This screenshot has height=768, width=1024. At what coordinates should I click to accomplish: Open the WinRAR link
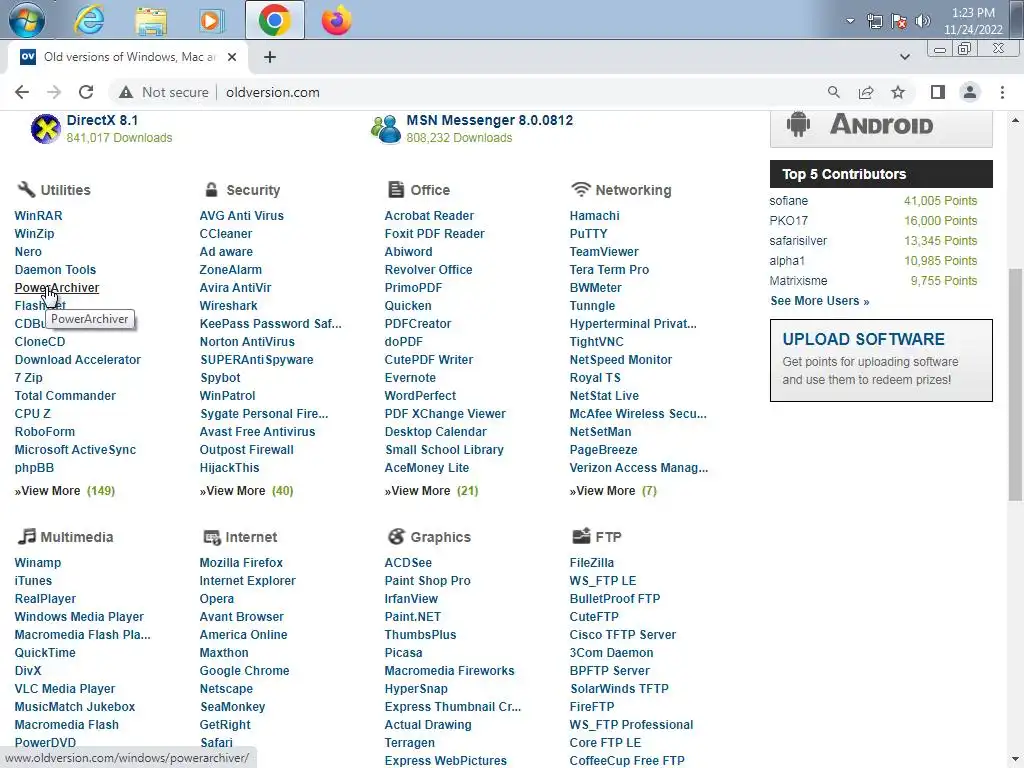click(39, 216)
